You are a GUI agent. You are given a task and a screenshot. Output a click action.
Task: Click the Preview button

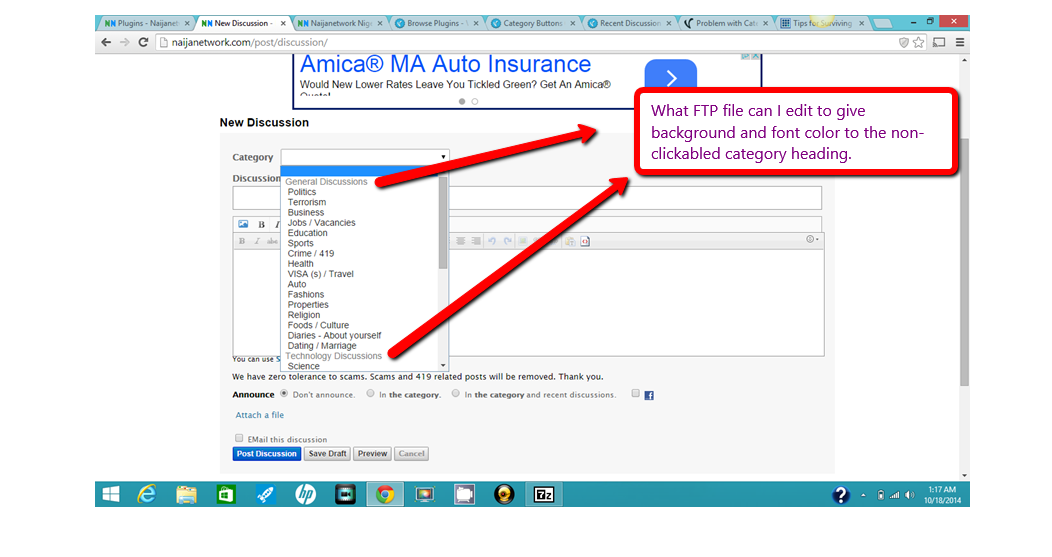point(372,454)
